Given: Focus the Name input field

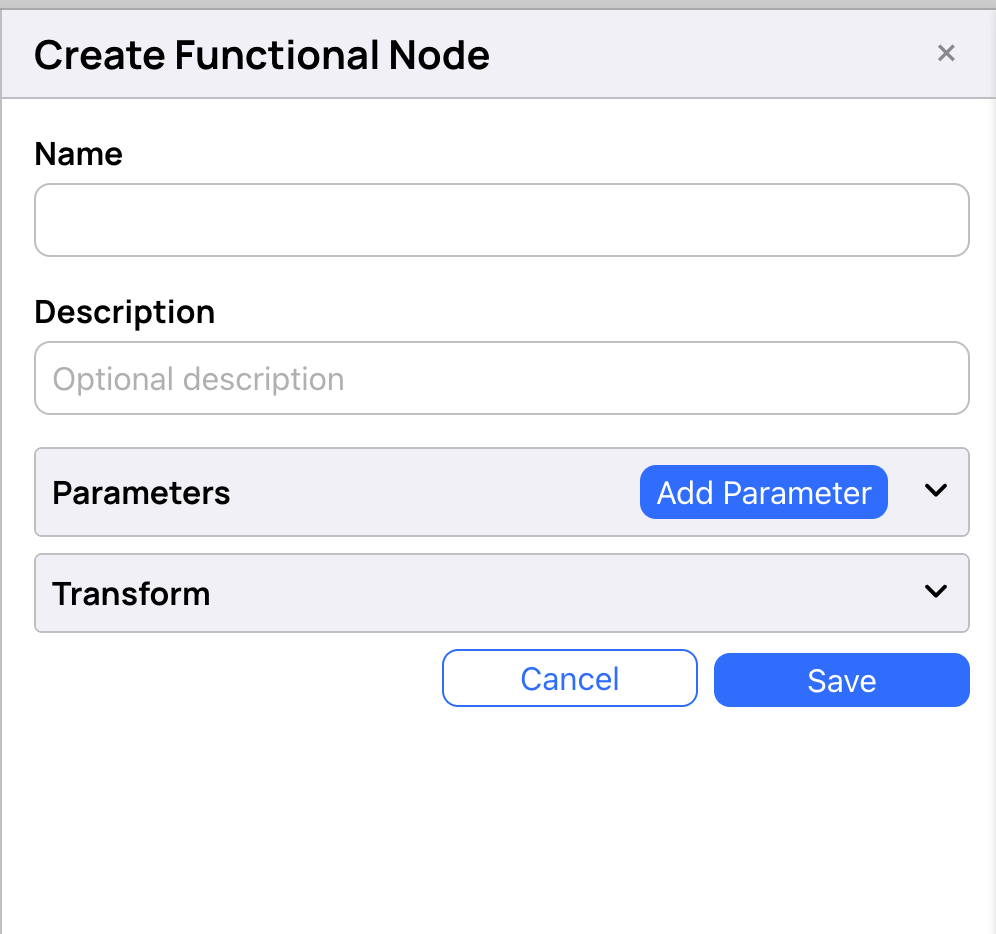Looking at the screenshot, I should (x=500, y=219).
